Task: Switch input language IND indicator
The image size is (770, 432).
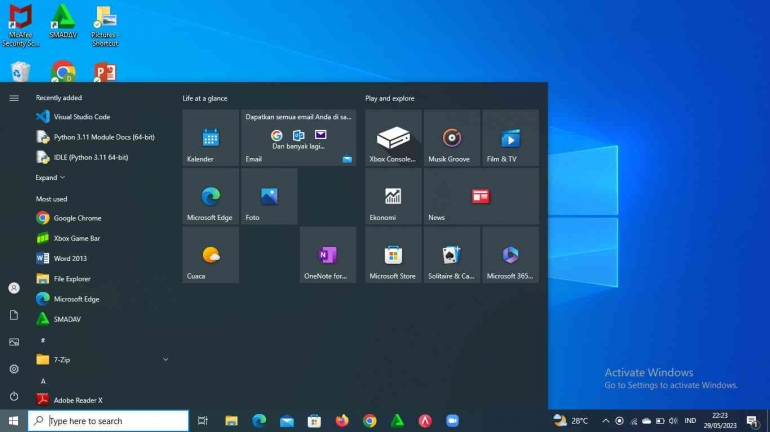Action: 690,421
